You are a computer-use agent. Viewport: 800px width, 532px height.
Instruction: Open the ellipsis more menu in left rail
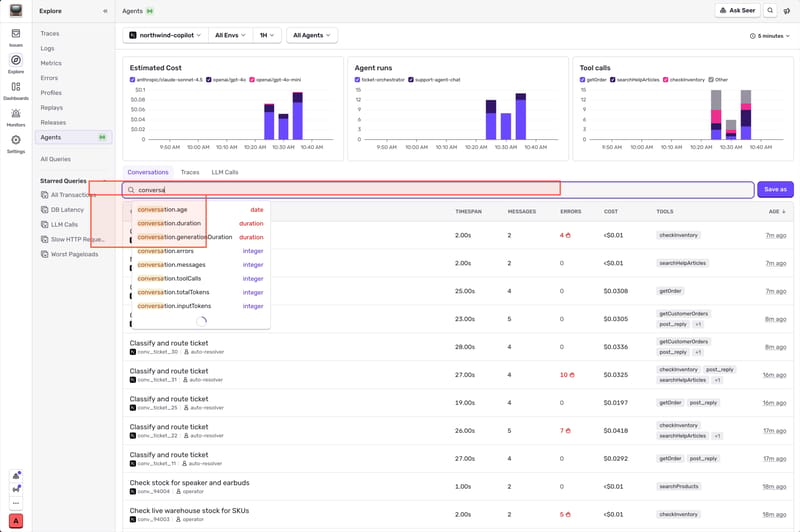(16, 503)
